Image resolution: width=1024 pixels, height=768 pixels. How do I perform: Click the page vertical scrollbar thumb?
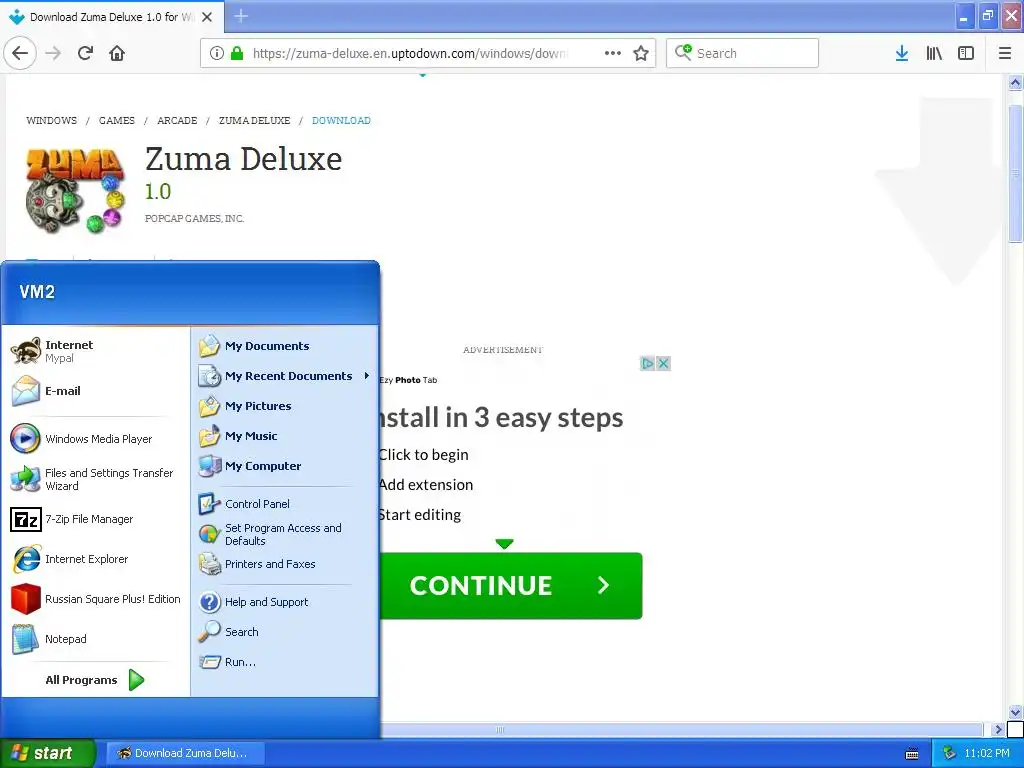(x=1015, y=173)
